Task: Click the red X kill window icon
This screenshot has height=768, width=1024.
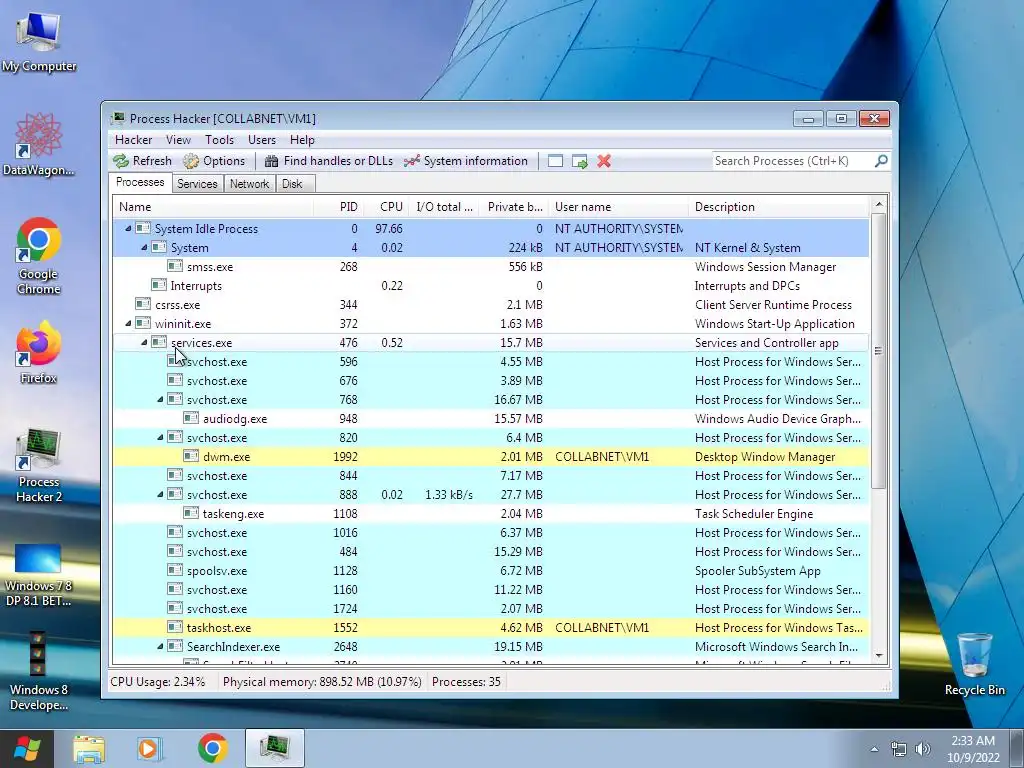Action: tap(604, 161)
